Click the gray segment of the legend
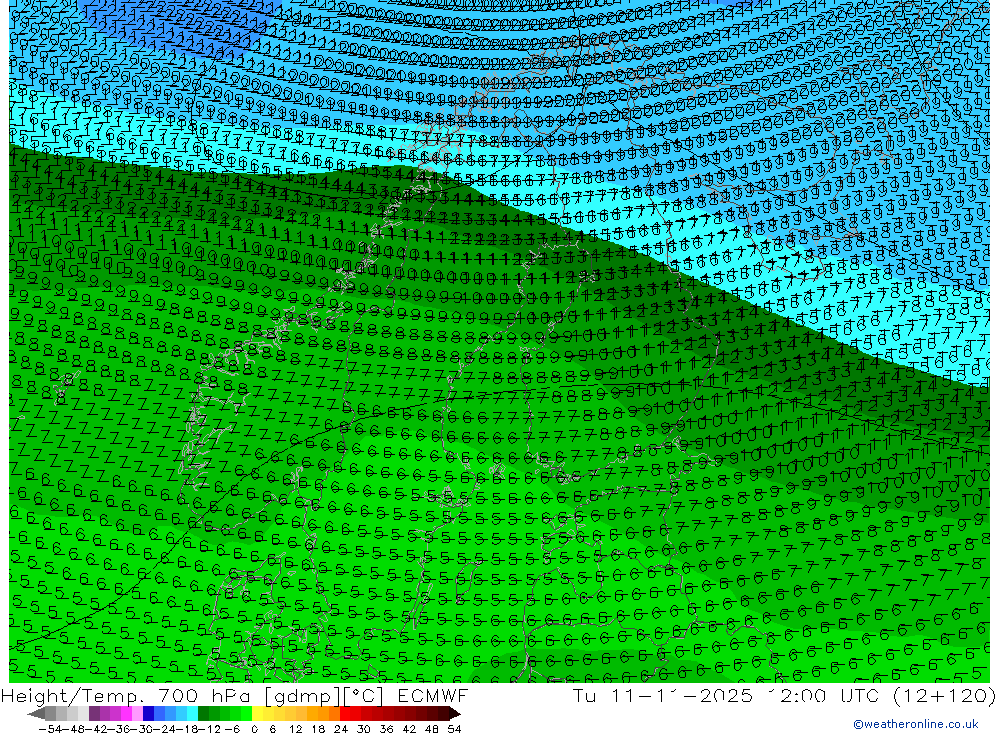 [x=60, y=714]
